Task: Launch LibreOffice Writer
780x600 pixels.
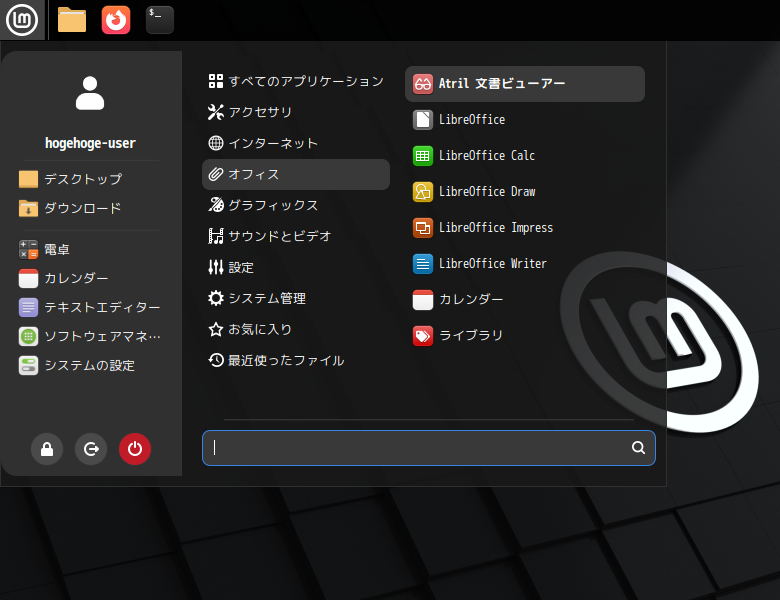Action: pos(525,264)
